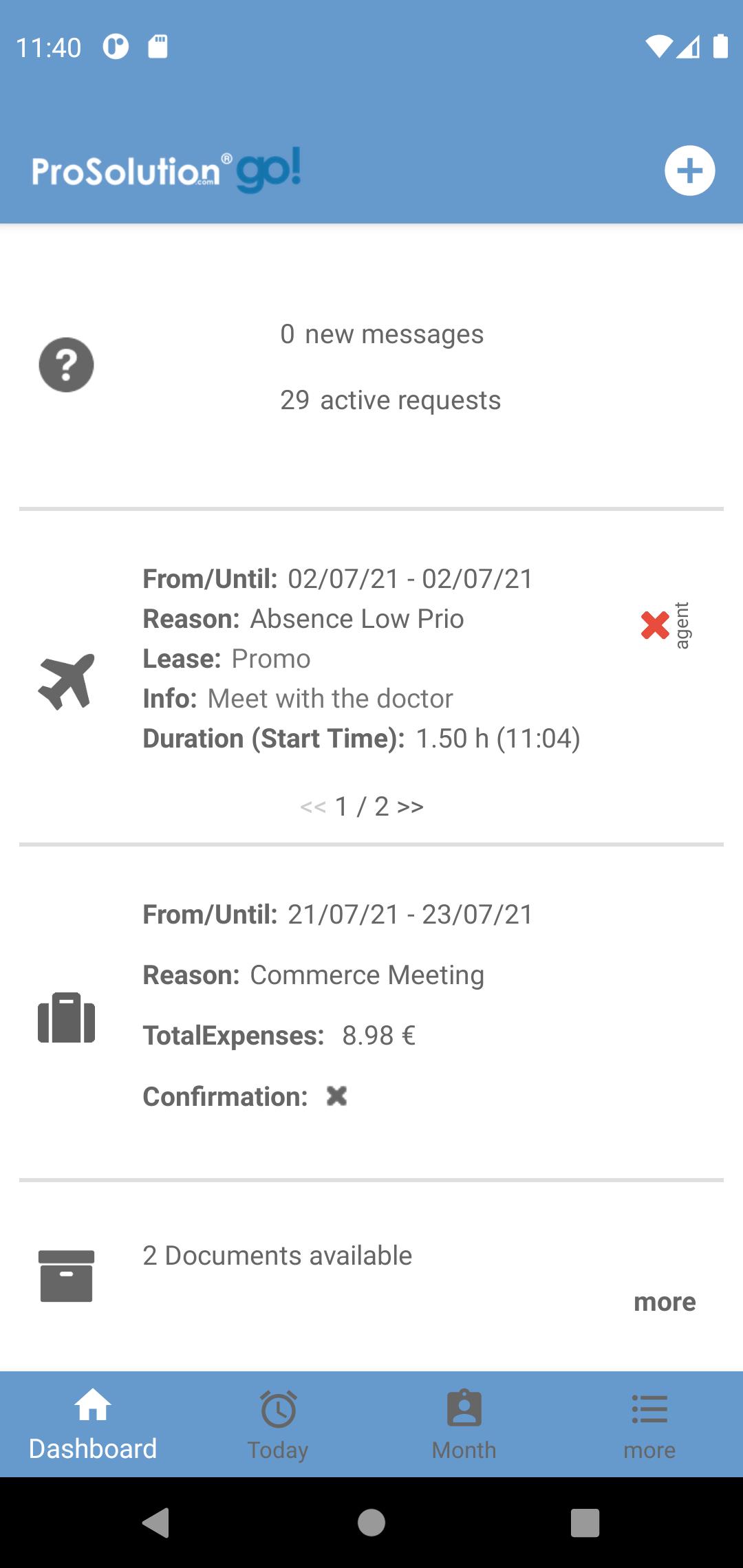
Task: Tap the Android back navigation button
Action: [x=156, y=1523]
